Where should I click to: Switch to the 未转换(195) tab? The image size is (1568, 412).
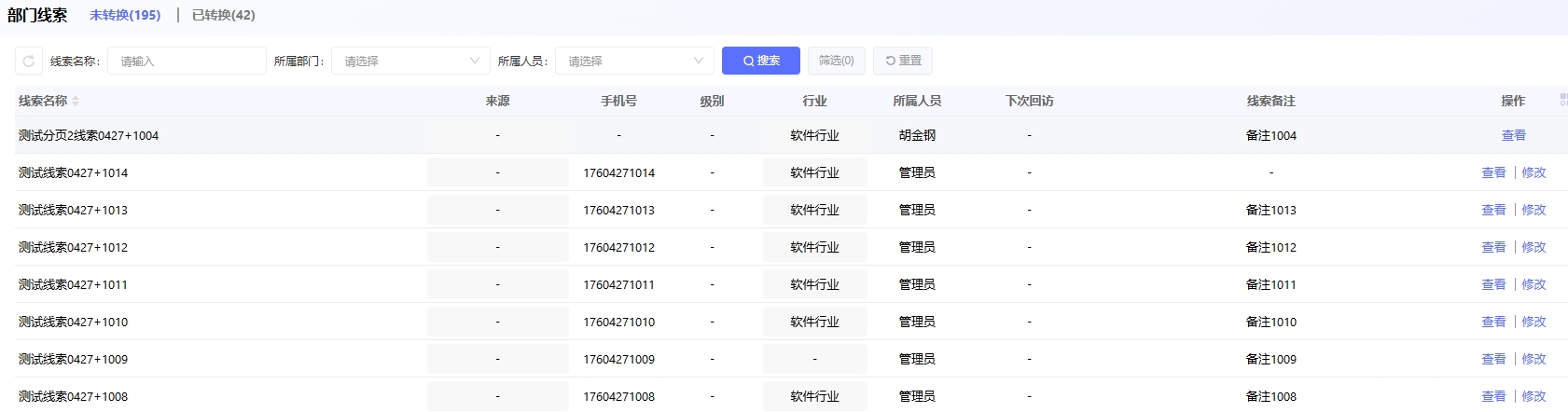click(x=125, y=15)
